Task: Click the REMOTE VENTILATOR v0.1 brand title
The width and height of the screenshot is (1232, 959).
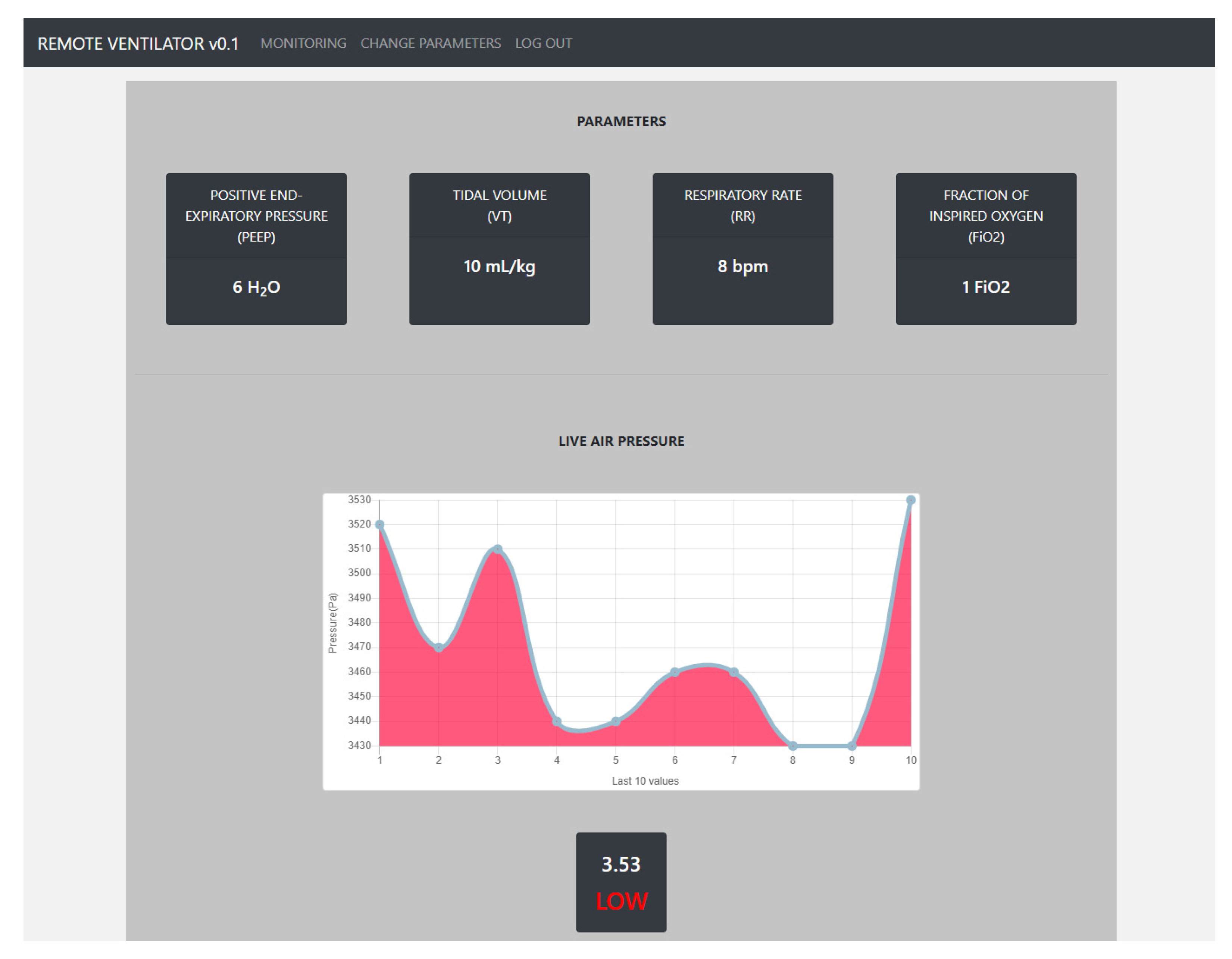Action: coord(138,43)
